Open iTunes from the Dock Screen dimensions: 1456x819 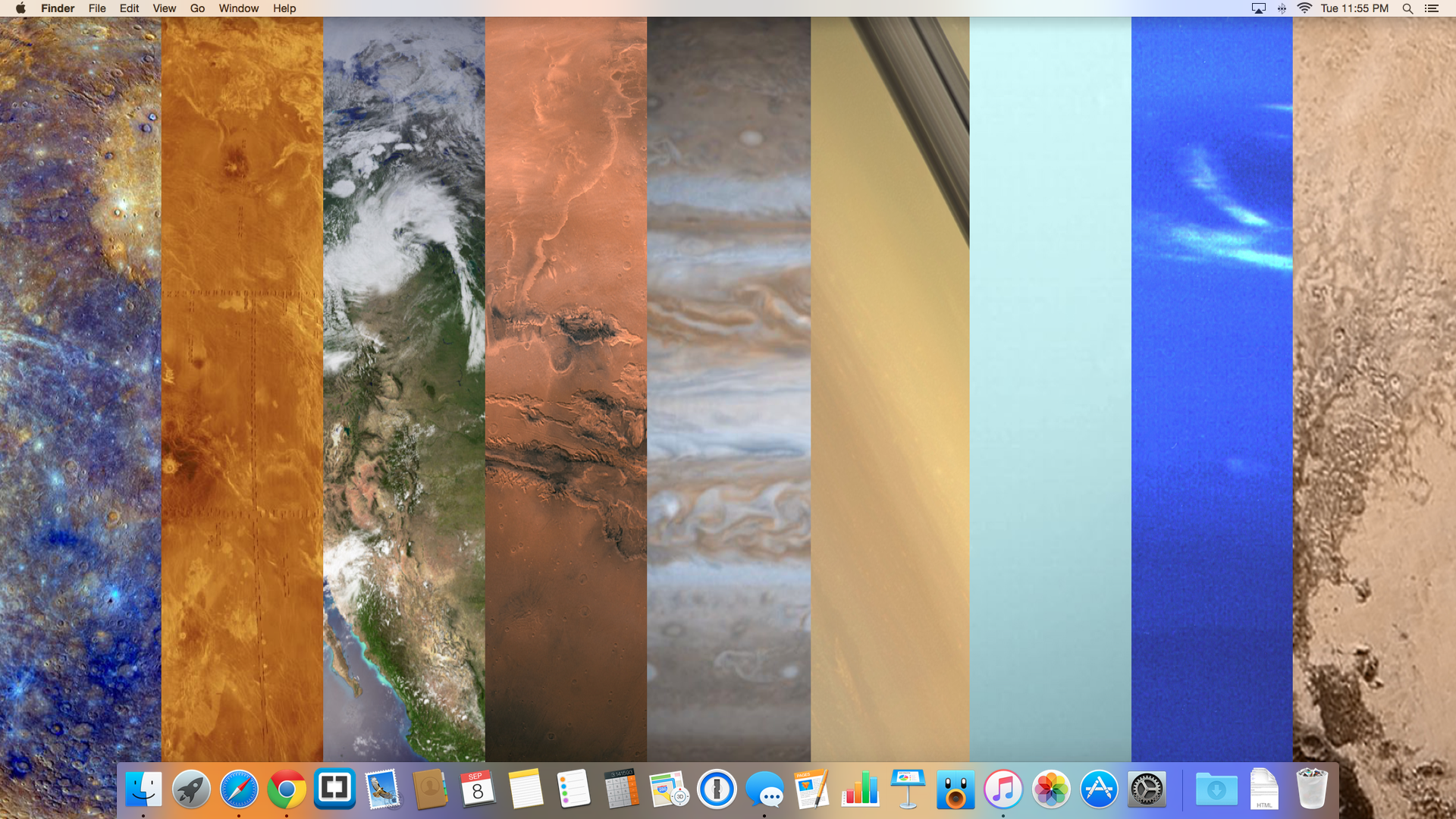1003,789
